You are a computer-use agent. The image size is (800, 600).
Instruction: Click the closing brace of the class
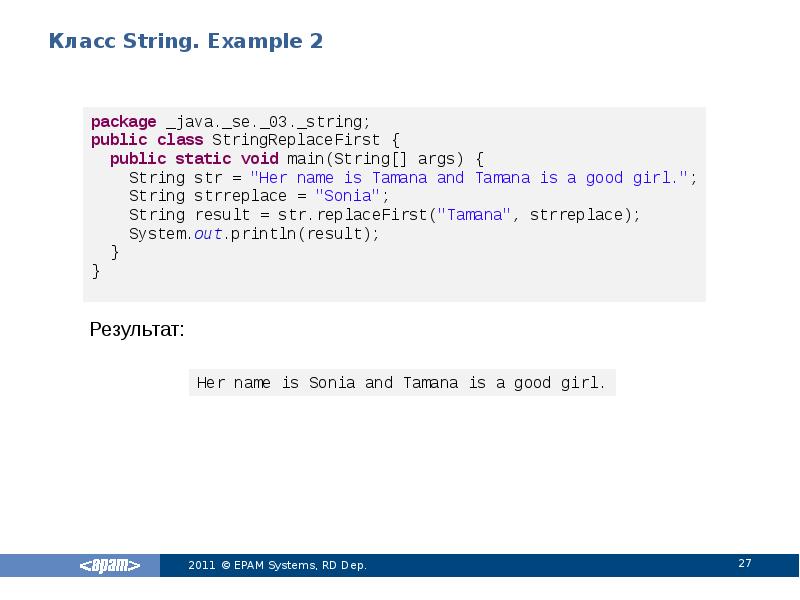(x=97, y=270)
